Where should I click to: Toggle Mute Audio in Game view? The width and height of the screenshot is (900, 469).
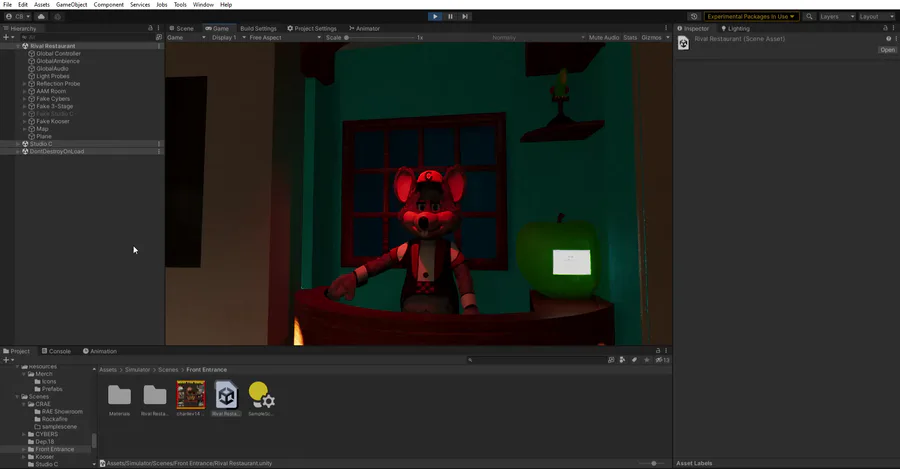[x=604, y=37]
